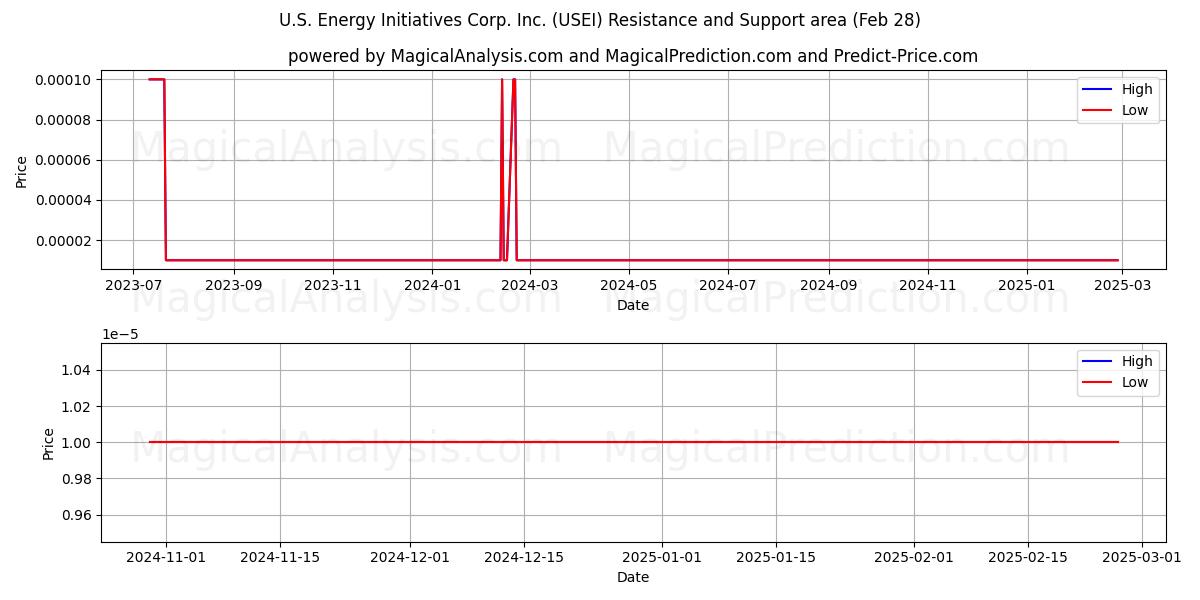
Task: Click the Price axis label of lower chart
Action: 48,442
